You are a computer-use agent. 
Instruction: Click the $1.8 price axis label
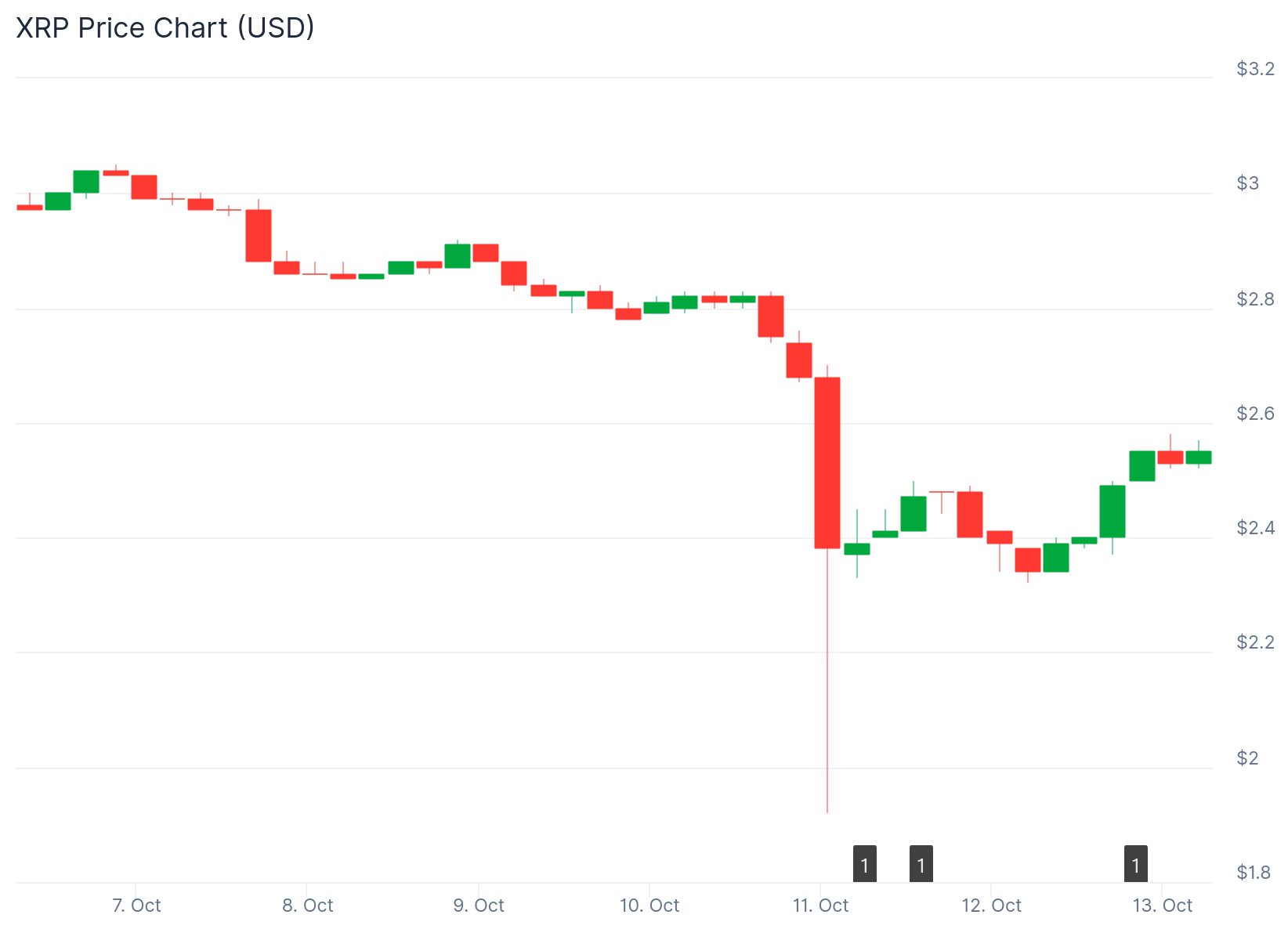(x=1254, y=873)
